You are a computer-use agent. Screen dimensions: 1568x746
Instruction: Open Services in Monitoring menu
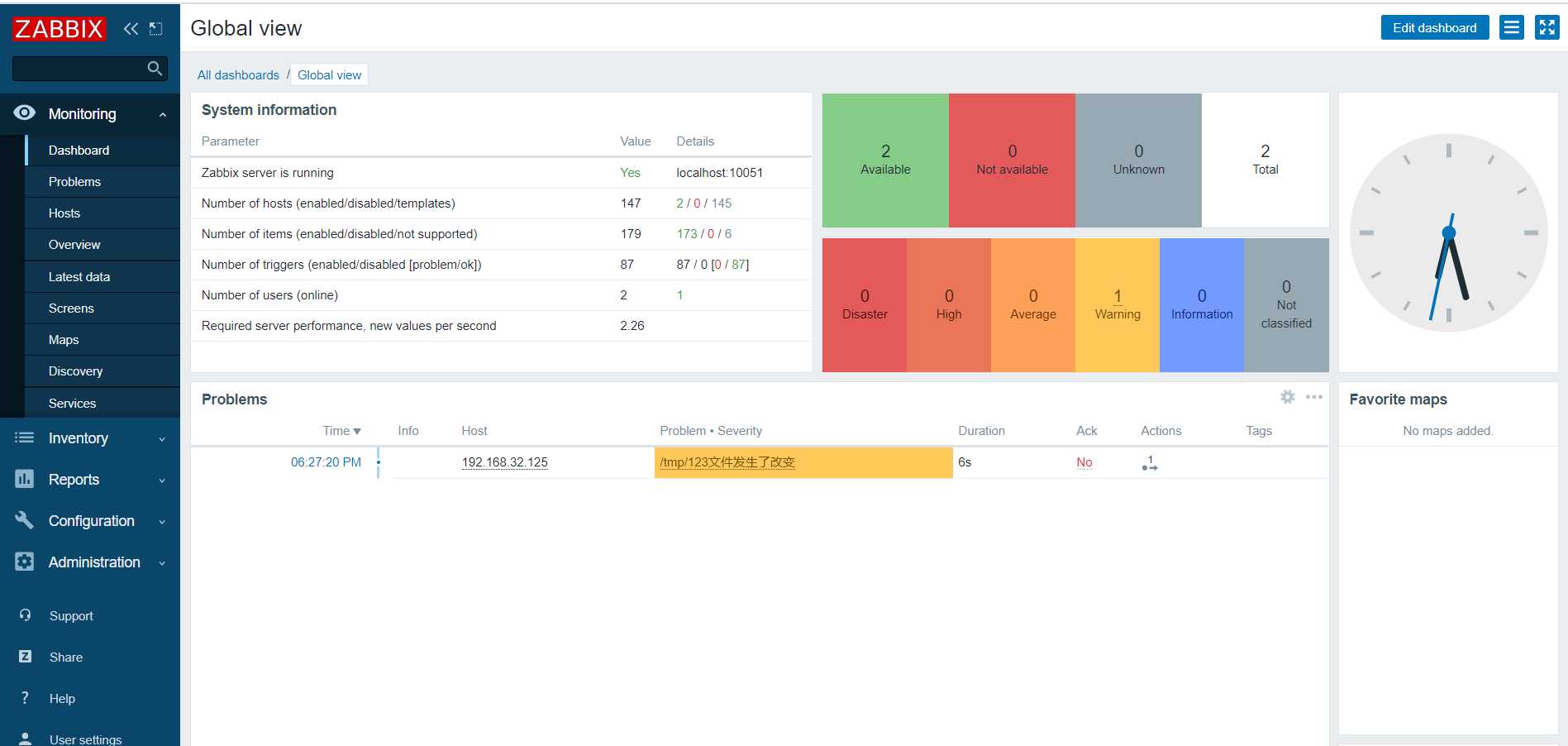click(102, 404)
